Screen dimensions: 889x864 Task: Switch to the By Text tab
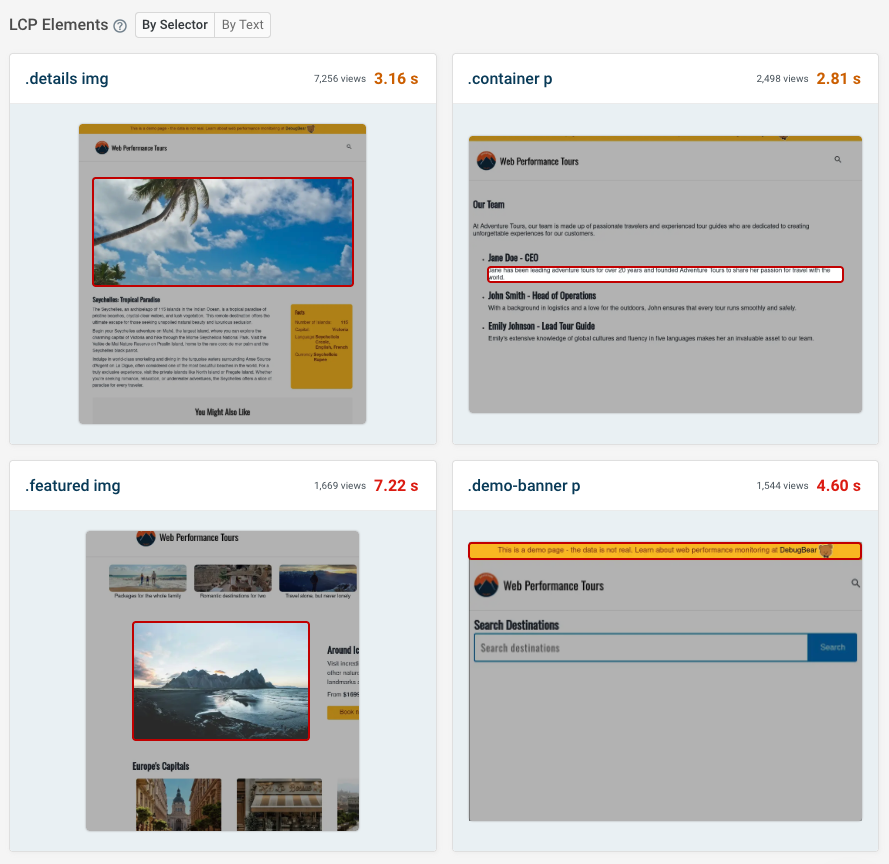(x=241, y=25)
